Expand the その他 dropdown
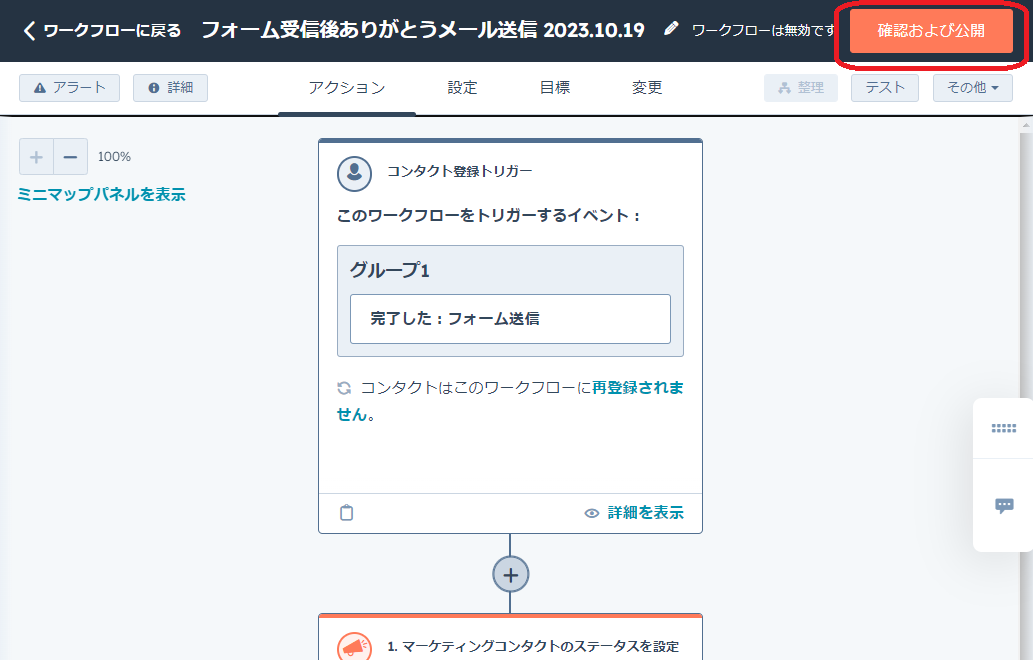1033x660 pixels. pyautogui.click(x=972, y=88)
